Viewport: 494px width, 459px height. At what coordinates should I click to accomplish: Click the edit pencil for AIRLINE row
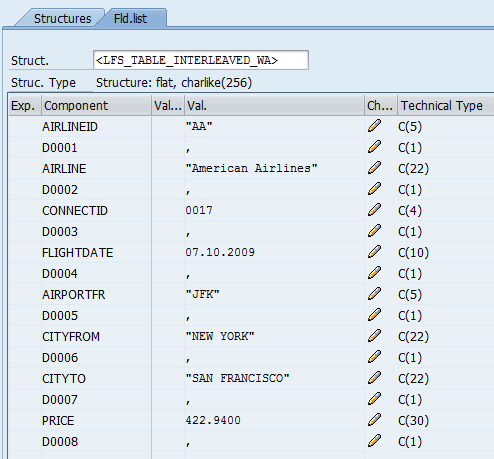point(374,168)
